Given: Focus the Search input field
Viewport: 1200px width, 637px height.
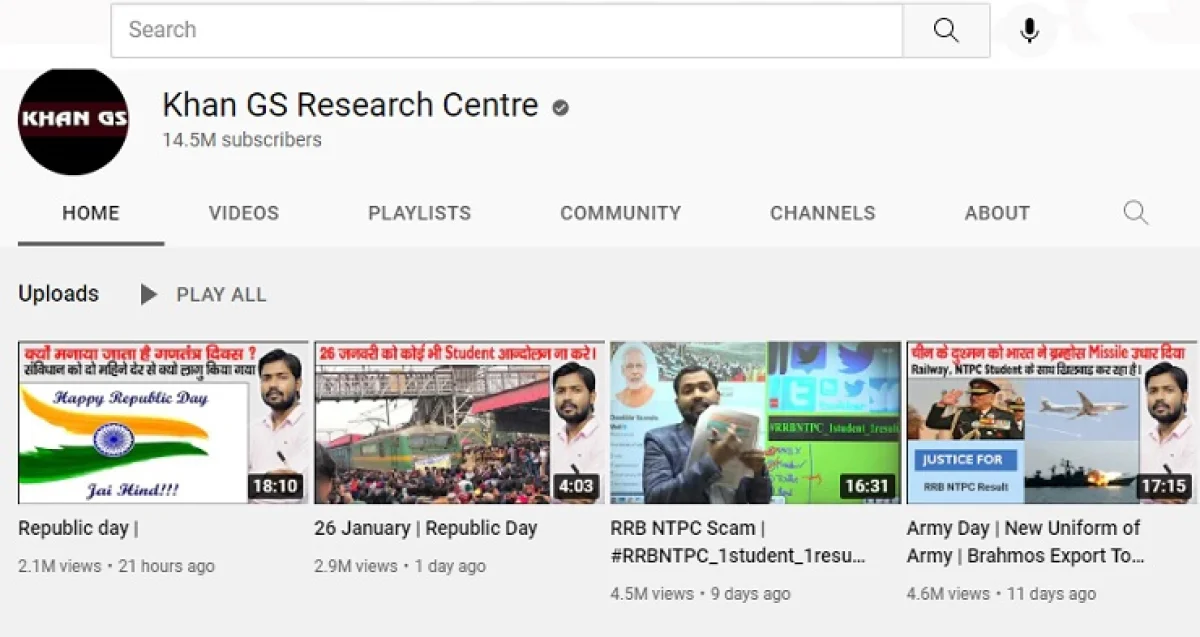Looking at the screenshot, I should tap(507, 30).
